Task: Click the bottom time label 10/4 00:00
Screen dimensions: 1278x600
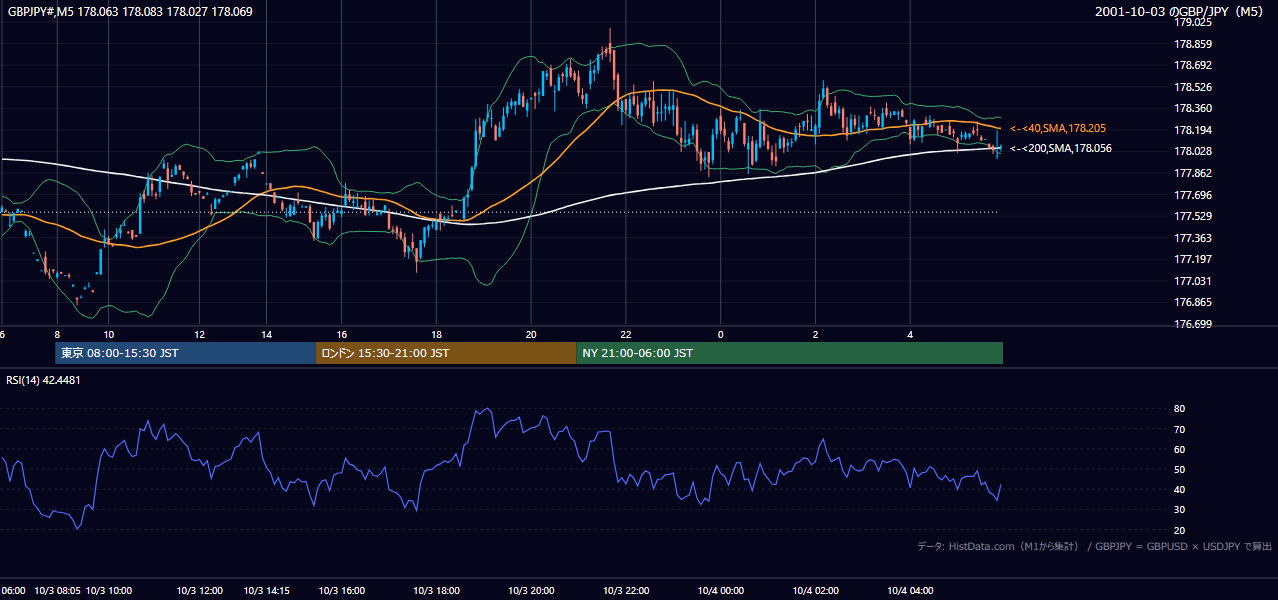Action: click(720, 590)
